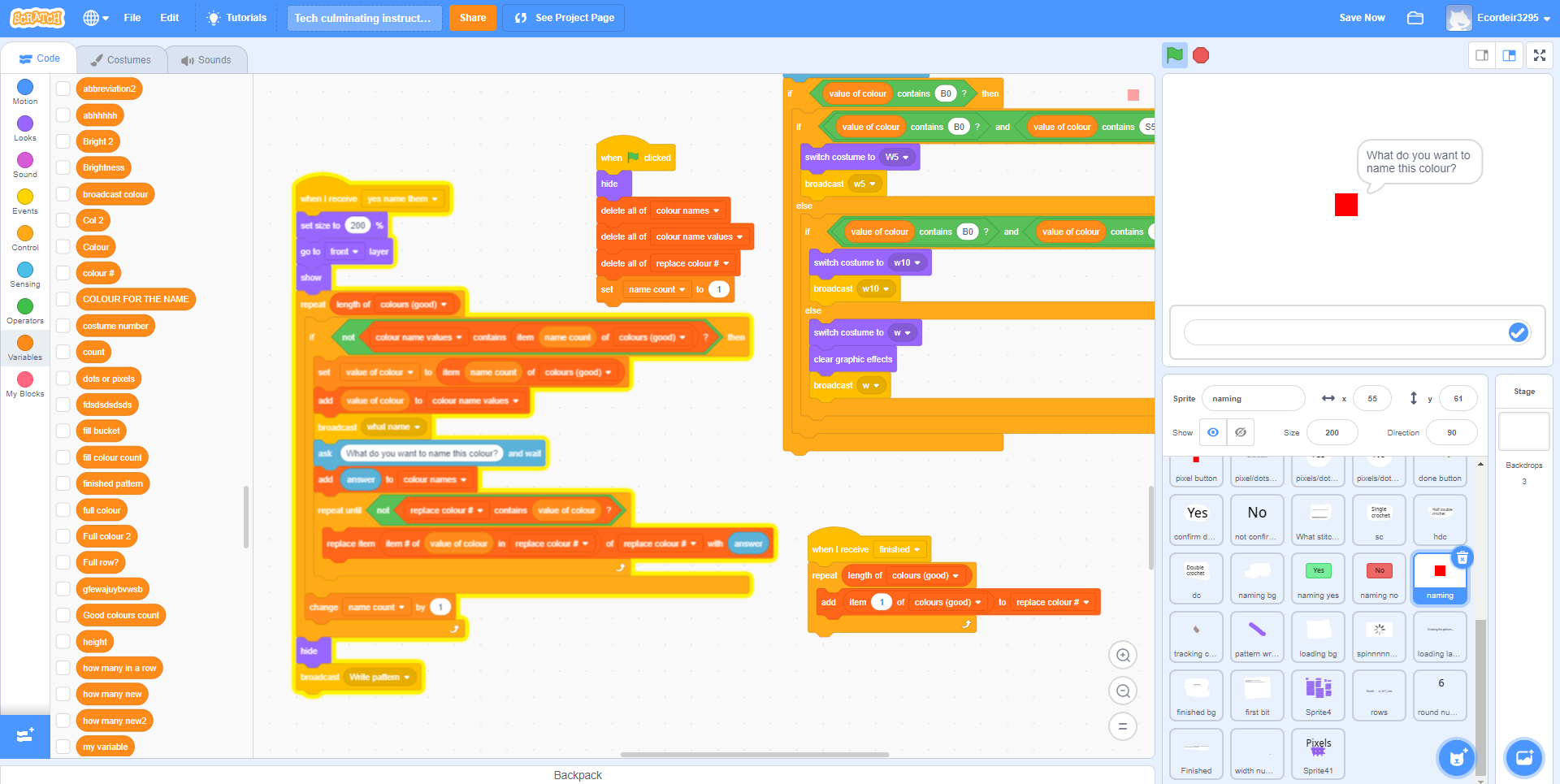Image resolution: width=1560 pixels, height=784 pixels.
Task: Open the Ecordeir3295 account menu
Action: [x=1498, y=18]
